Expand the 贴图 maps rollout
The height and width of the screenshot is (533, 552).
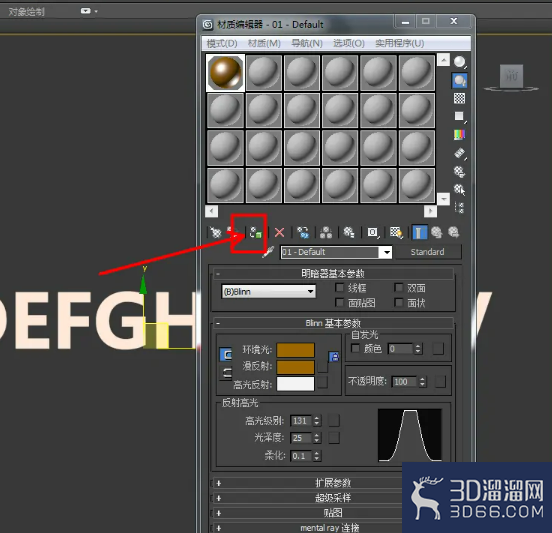click(x=333, y=513)
